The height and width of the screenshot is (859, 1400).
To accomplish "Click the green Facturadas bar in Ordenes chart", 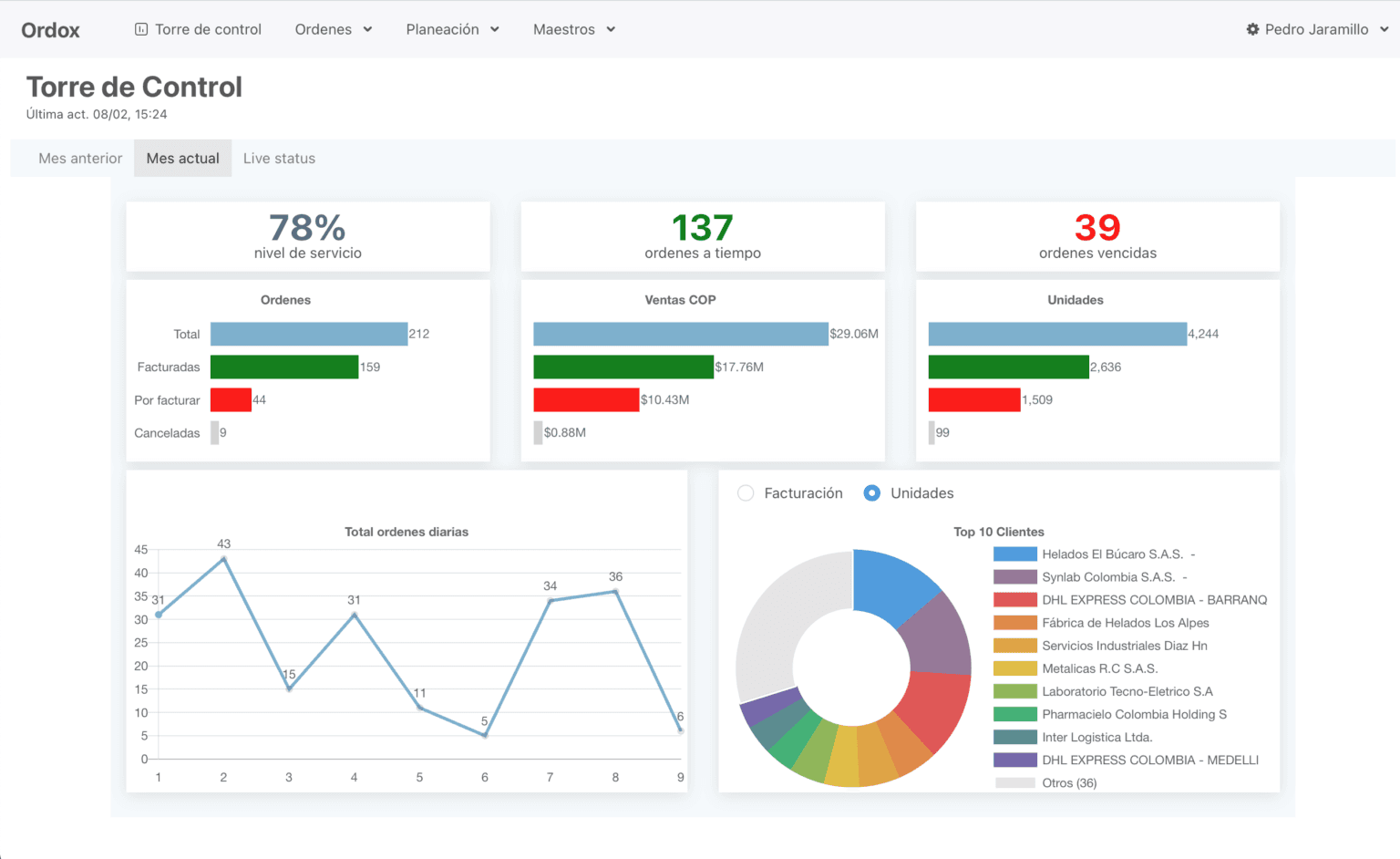I will click(283, 367).
